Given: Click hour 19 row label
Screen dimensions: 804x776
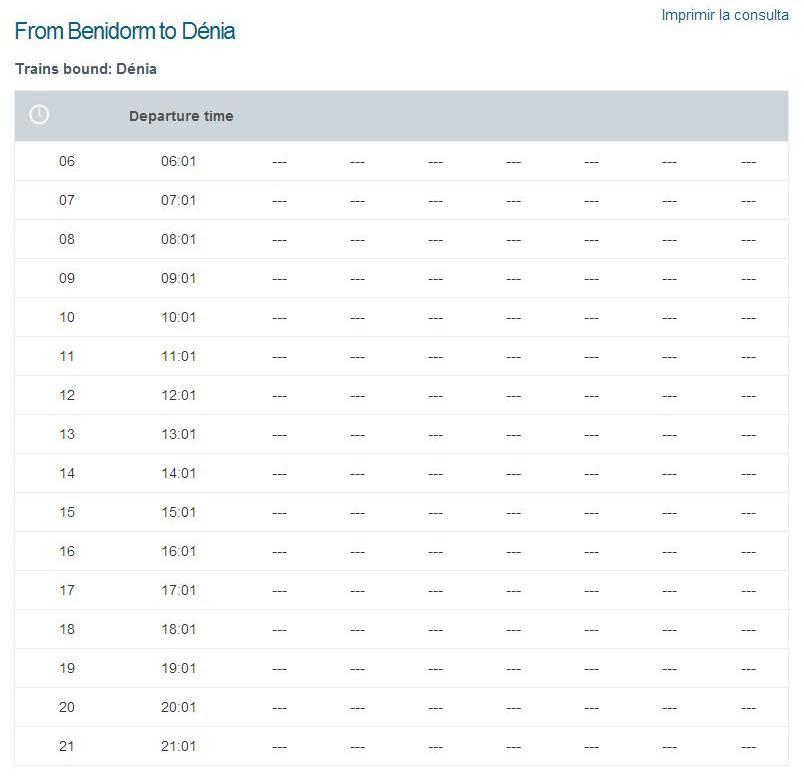Looking at the screenshot, I should click(67, 668).
